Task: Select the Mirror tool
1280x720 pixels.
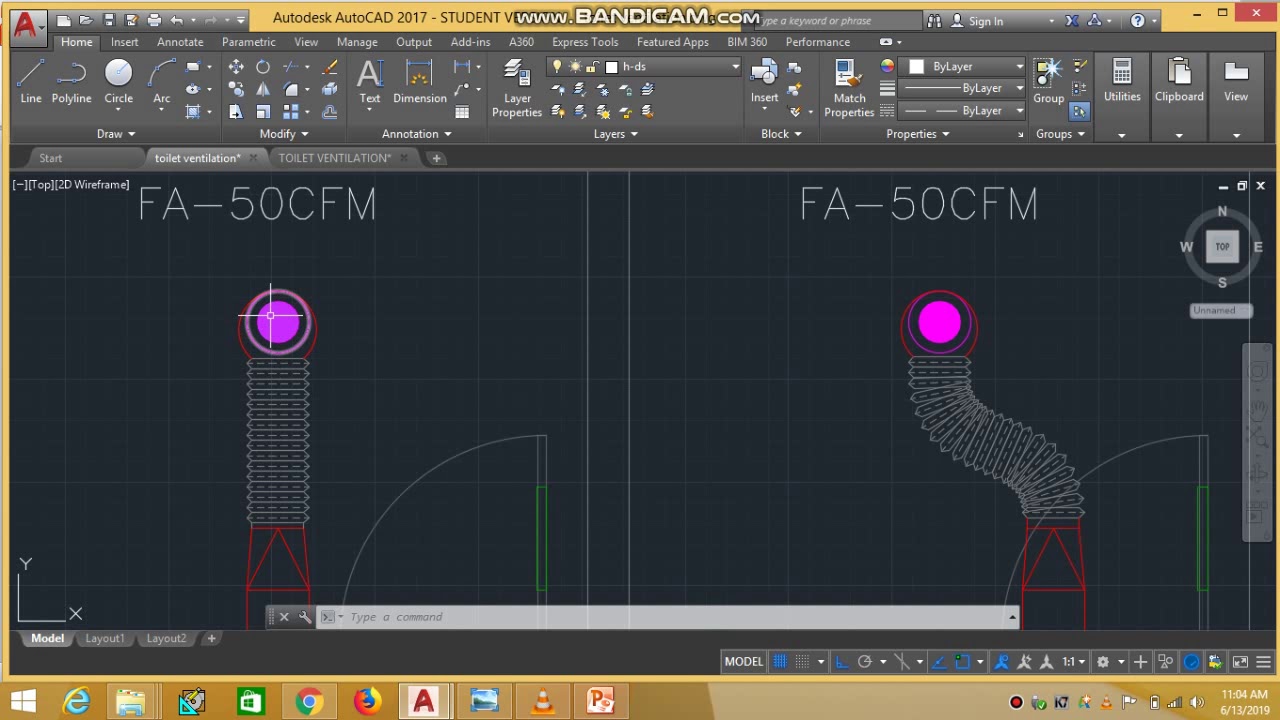Action: (x=263, y=89)
